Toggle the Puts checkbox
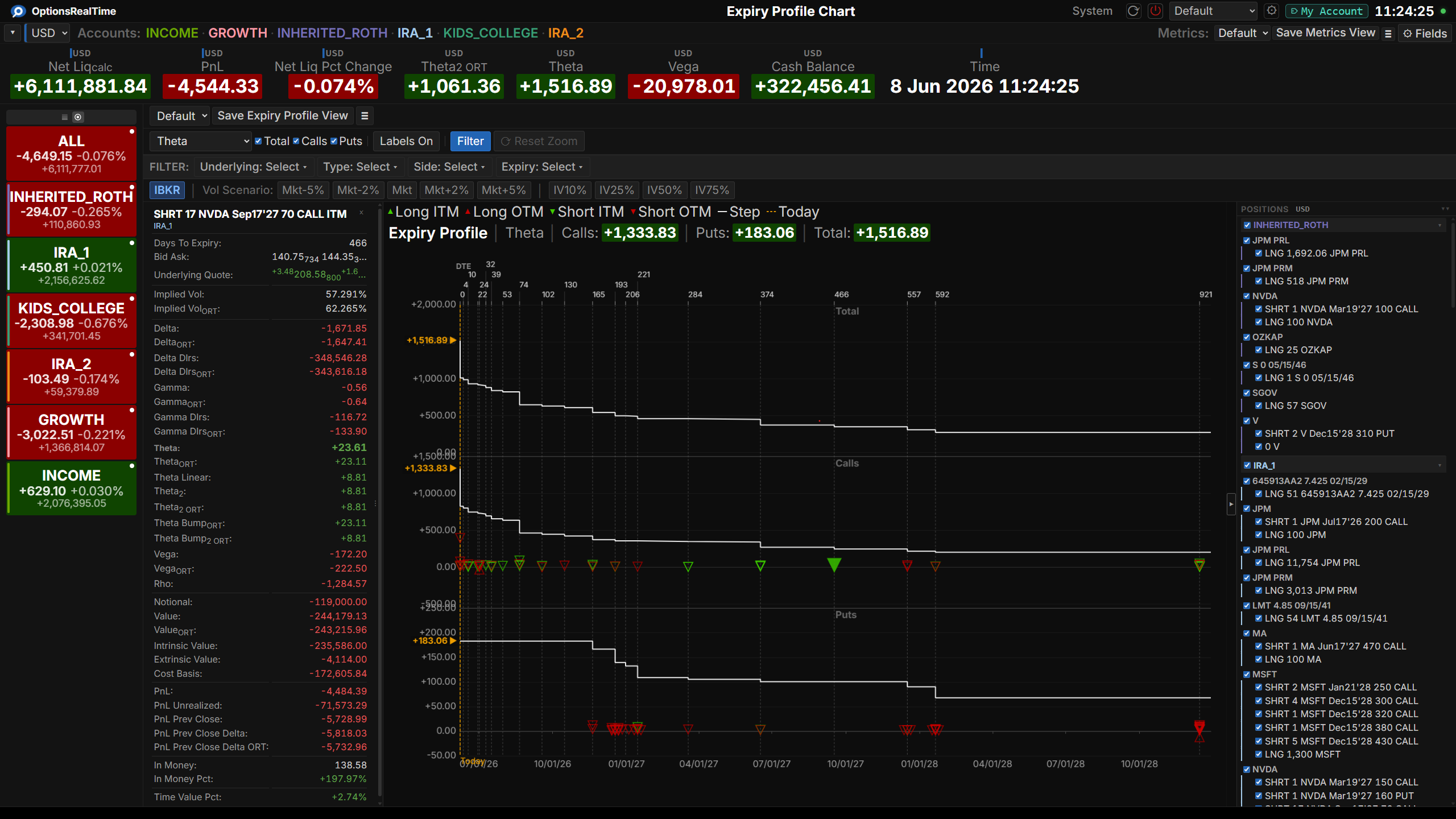This screenshot has width=1456, height=819. click(x=334, y=141)
